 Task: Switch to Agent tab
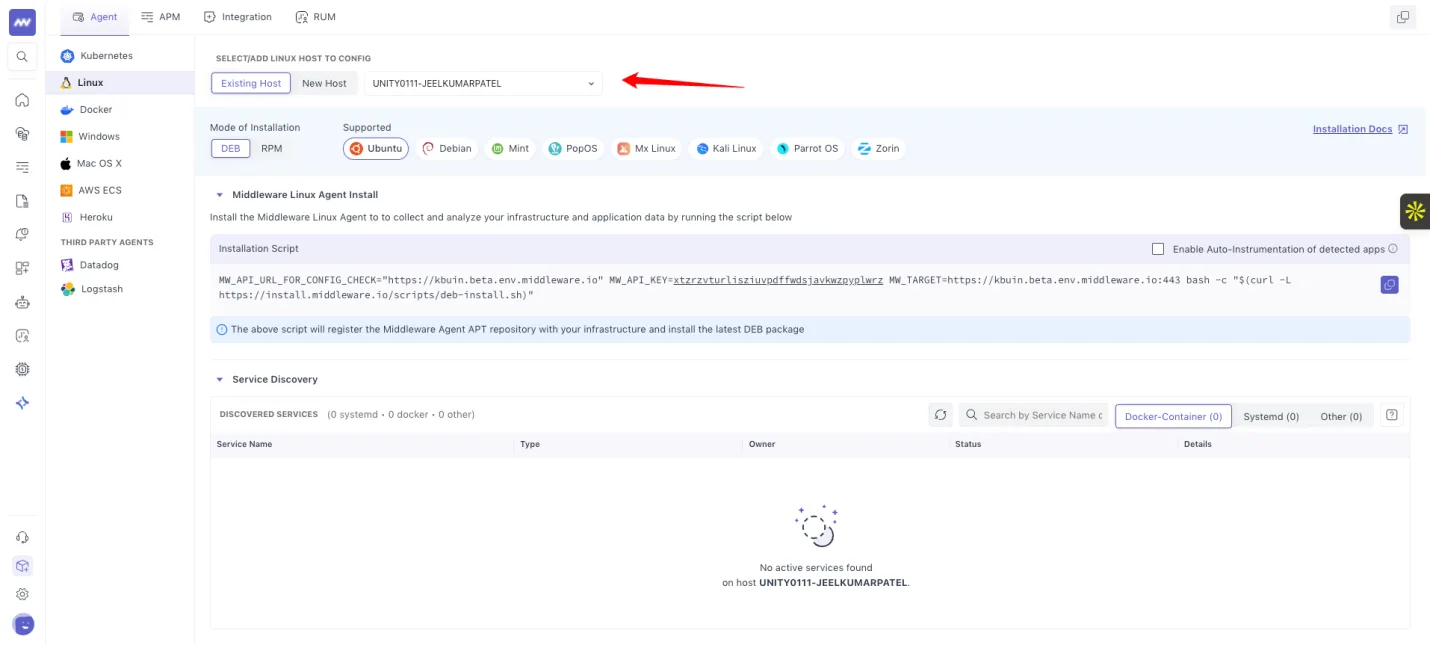[95, 17]
